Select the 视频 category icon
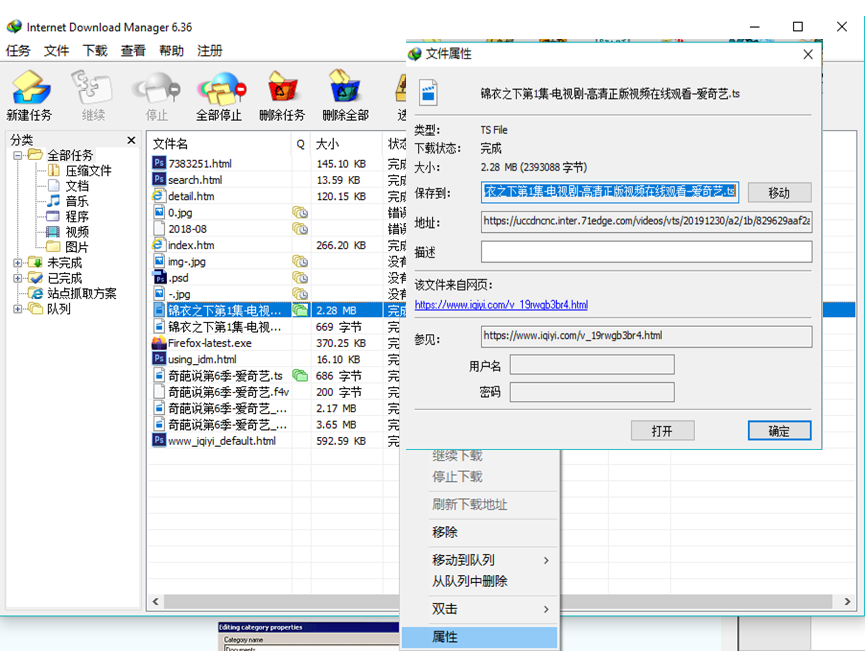Screen dimensions: 865x651 point(53,232)
